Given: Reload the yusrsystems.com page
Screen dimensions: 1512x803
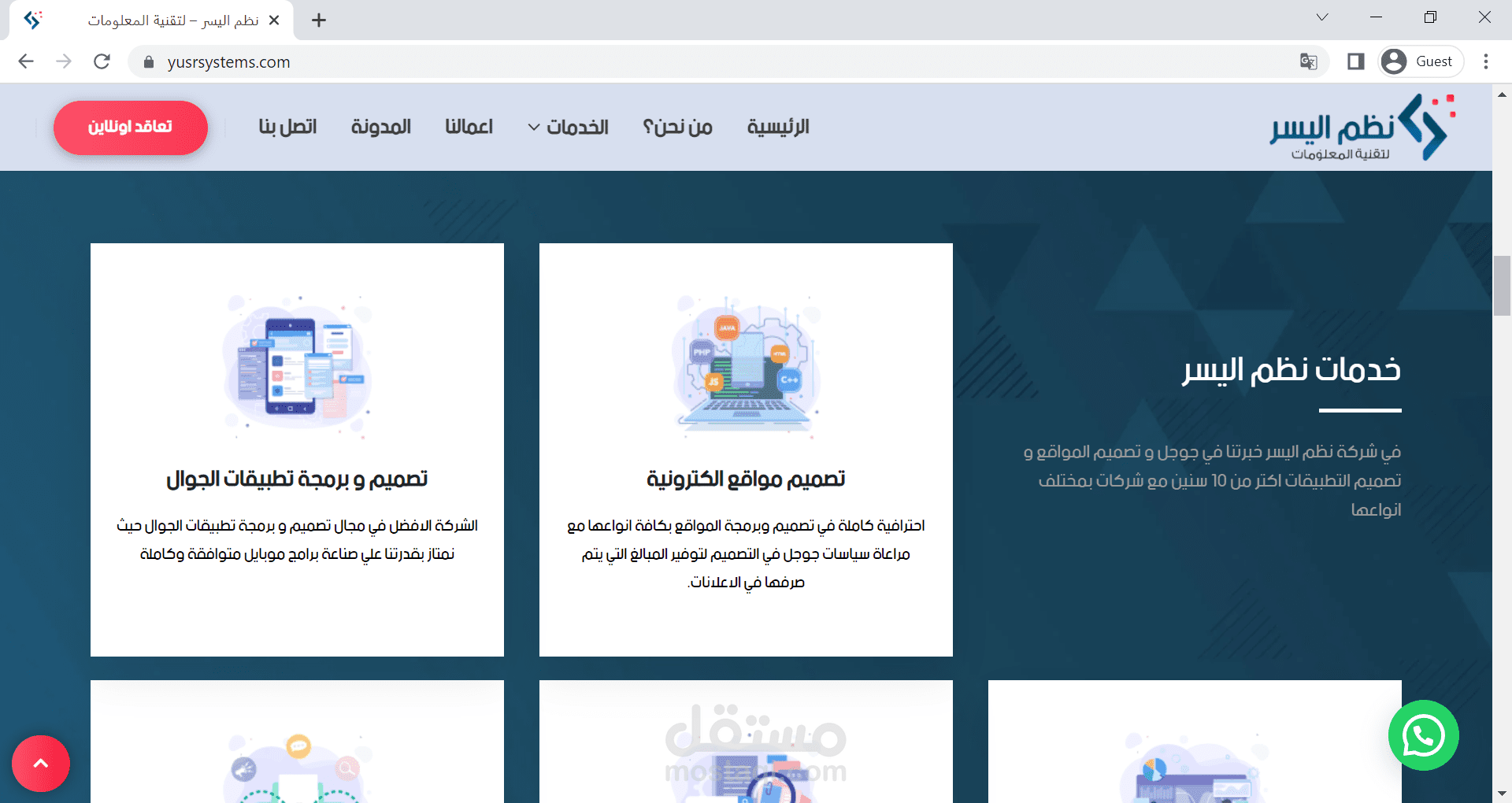Looking at the screenshot, I should [x=102, y=61].
